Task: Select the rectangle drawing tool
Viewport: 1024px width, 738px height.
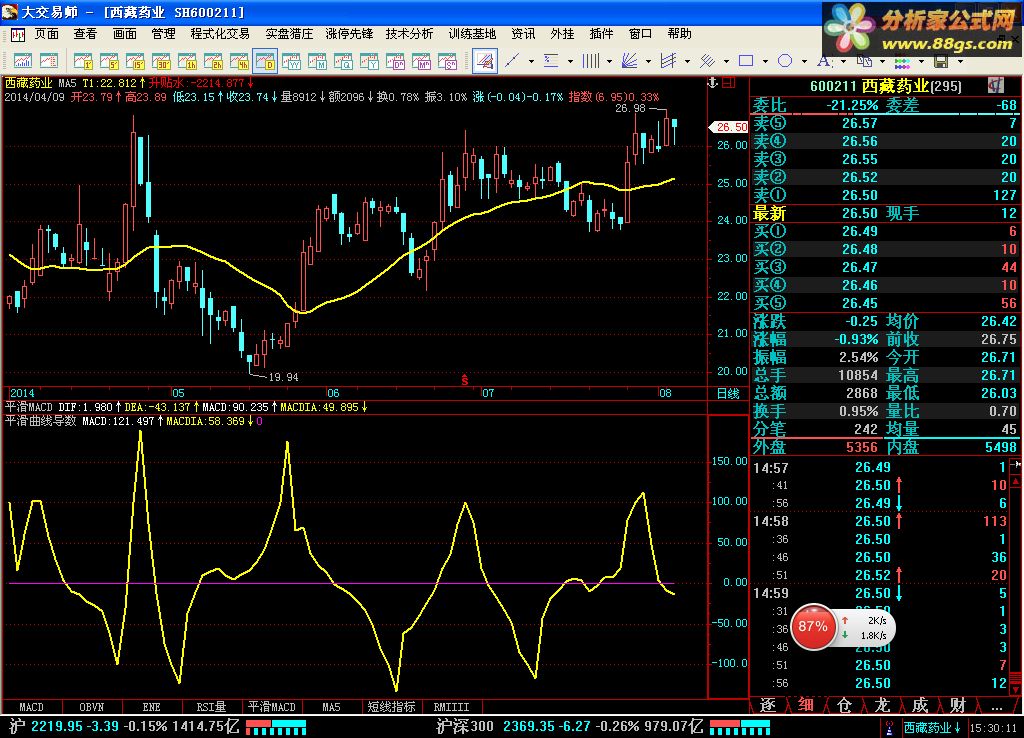Action: point(746,61)
